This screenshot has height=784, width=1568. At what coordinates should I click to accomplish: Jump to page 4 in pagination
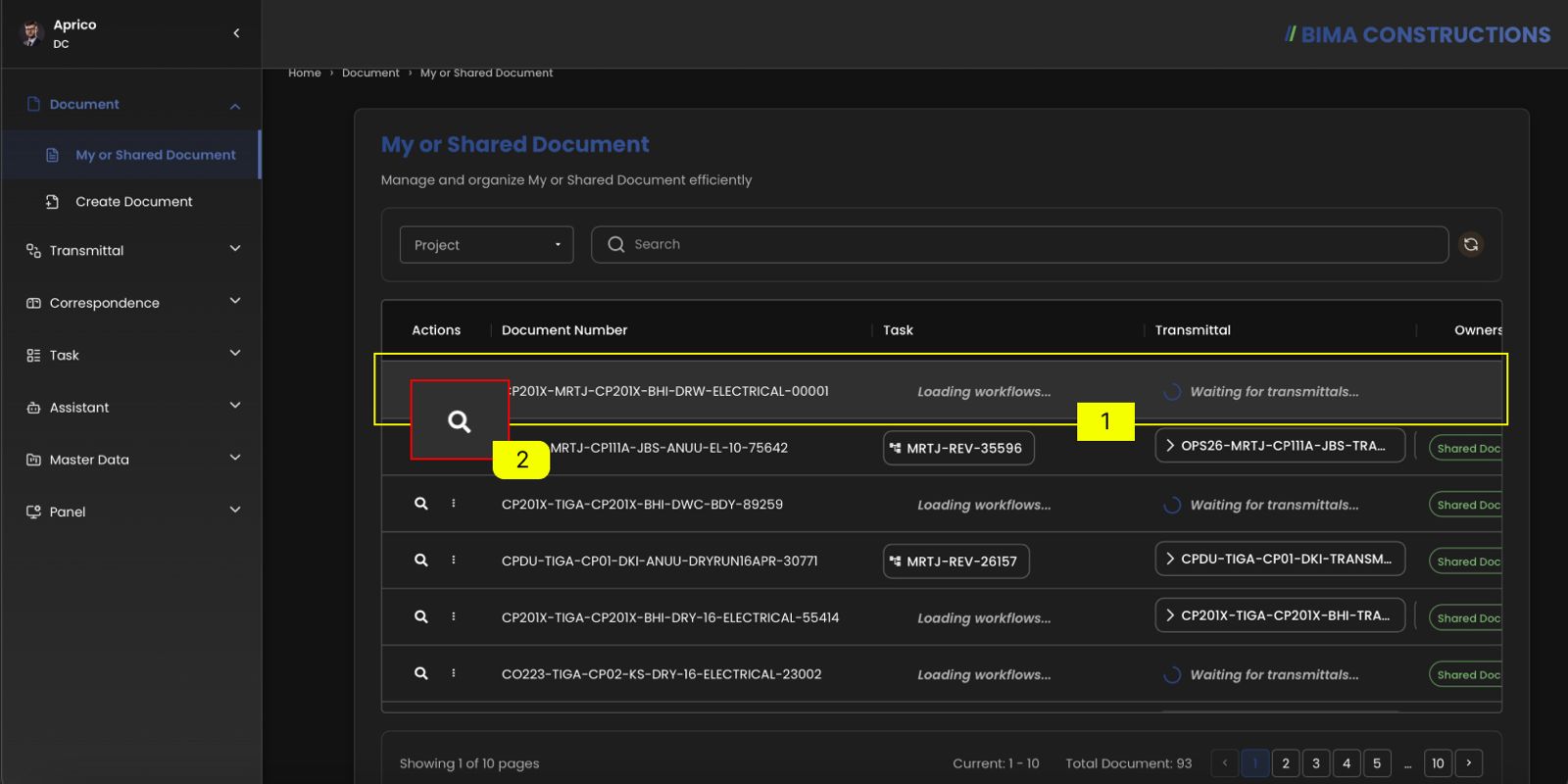1347,763
